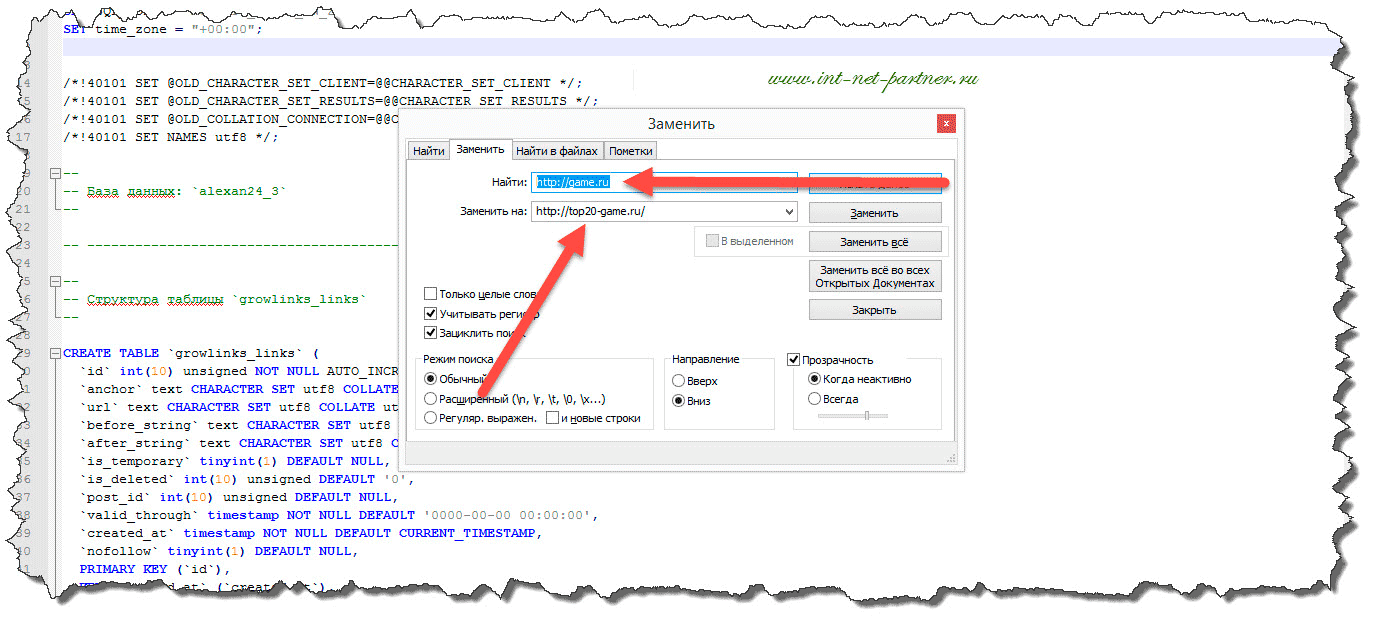The height and width of the screenshot is (623, 1377).
Task: Close the Заменить dialog with red X
Action: pyautogui.click(x=945, y=124)
